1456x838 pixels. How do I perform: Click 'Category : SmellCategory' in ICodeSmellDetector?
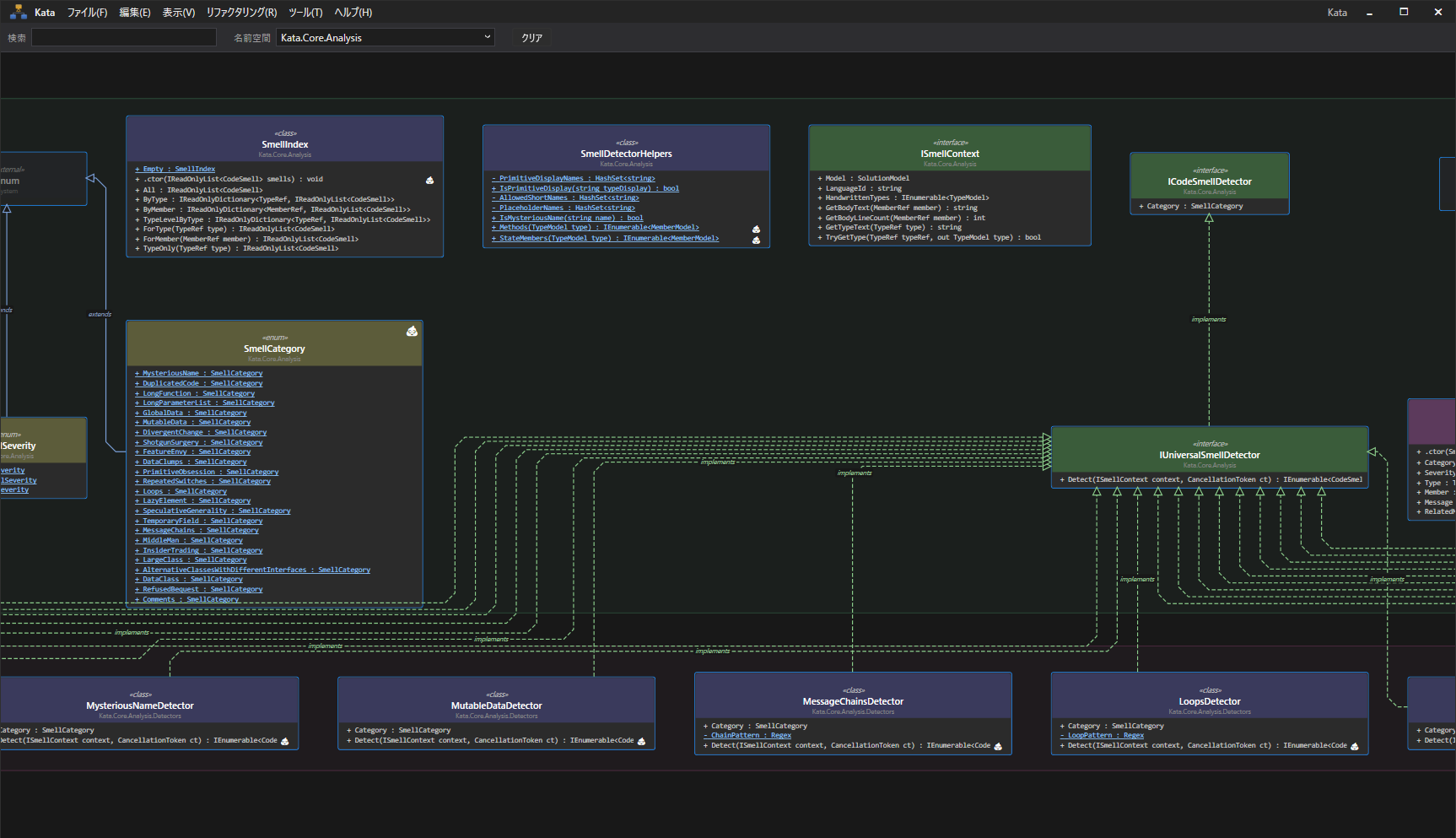click(x=1191, y=206)
